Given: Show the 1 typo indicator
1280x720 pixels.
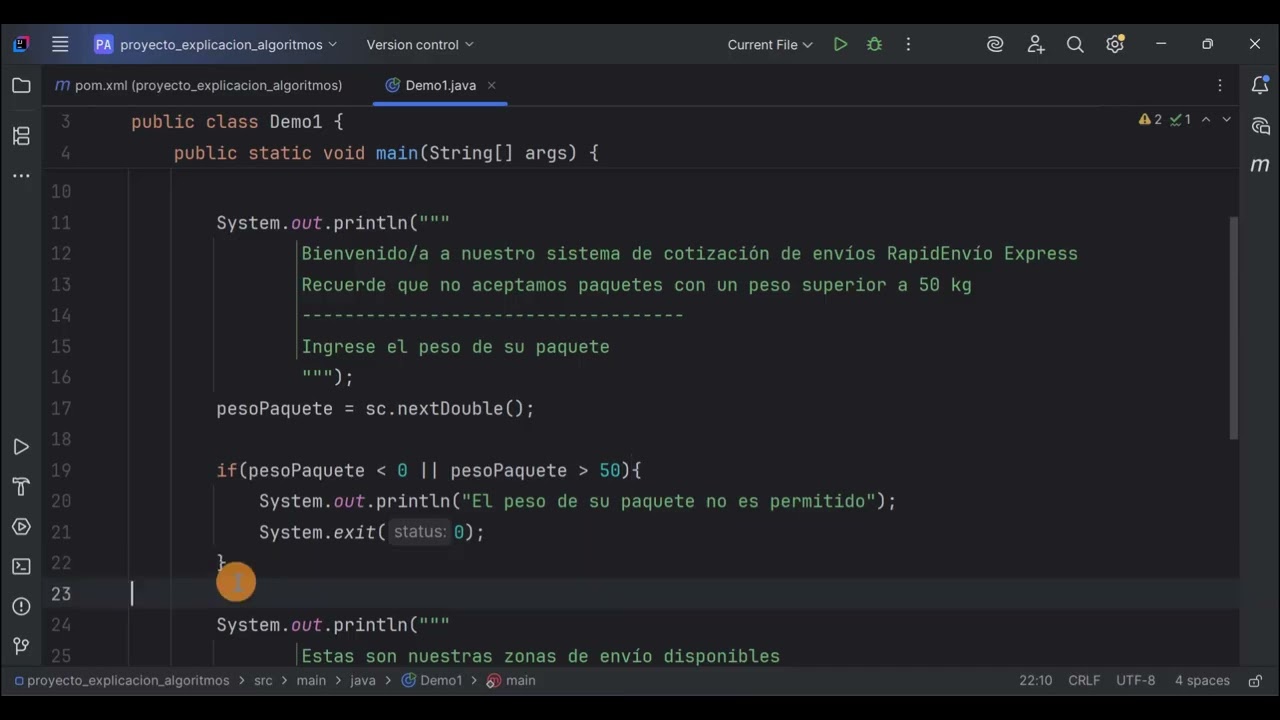Looking at the screenshot, I should (1180, 120).
